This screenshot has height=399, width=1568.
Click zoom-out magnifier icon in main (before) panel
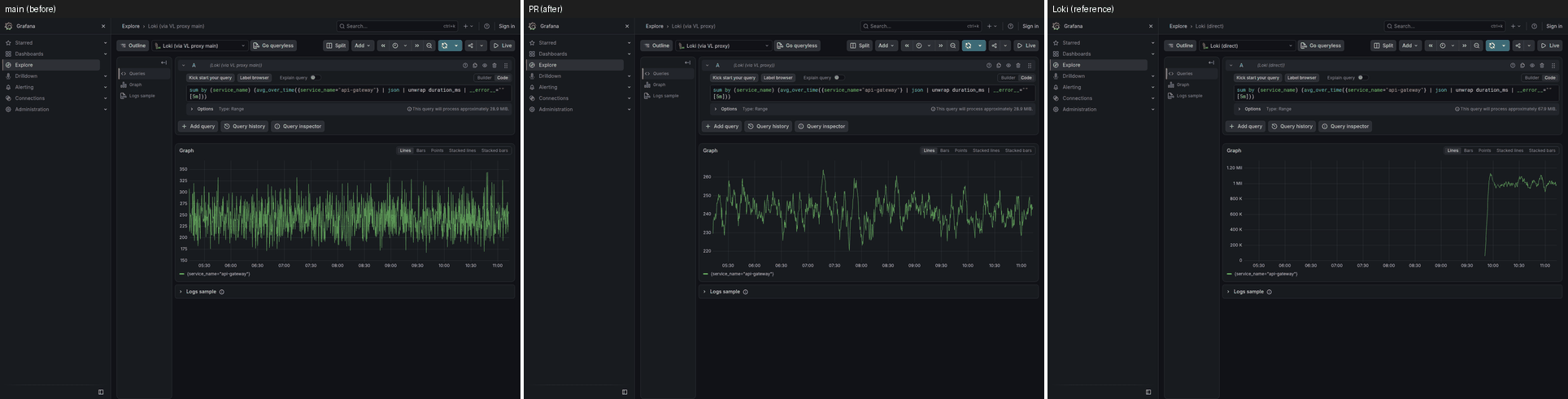click(x=429, y=46)
